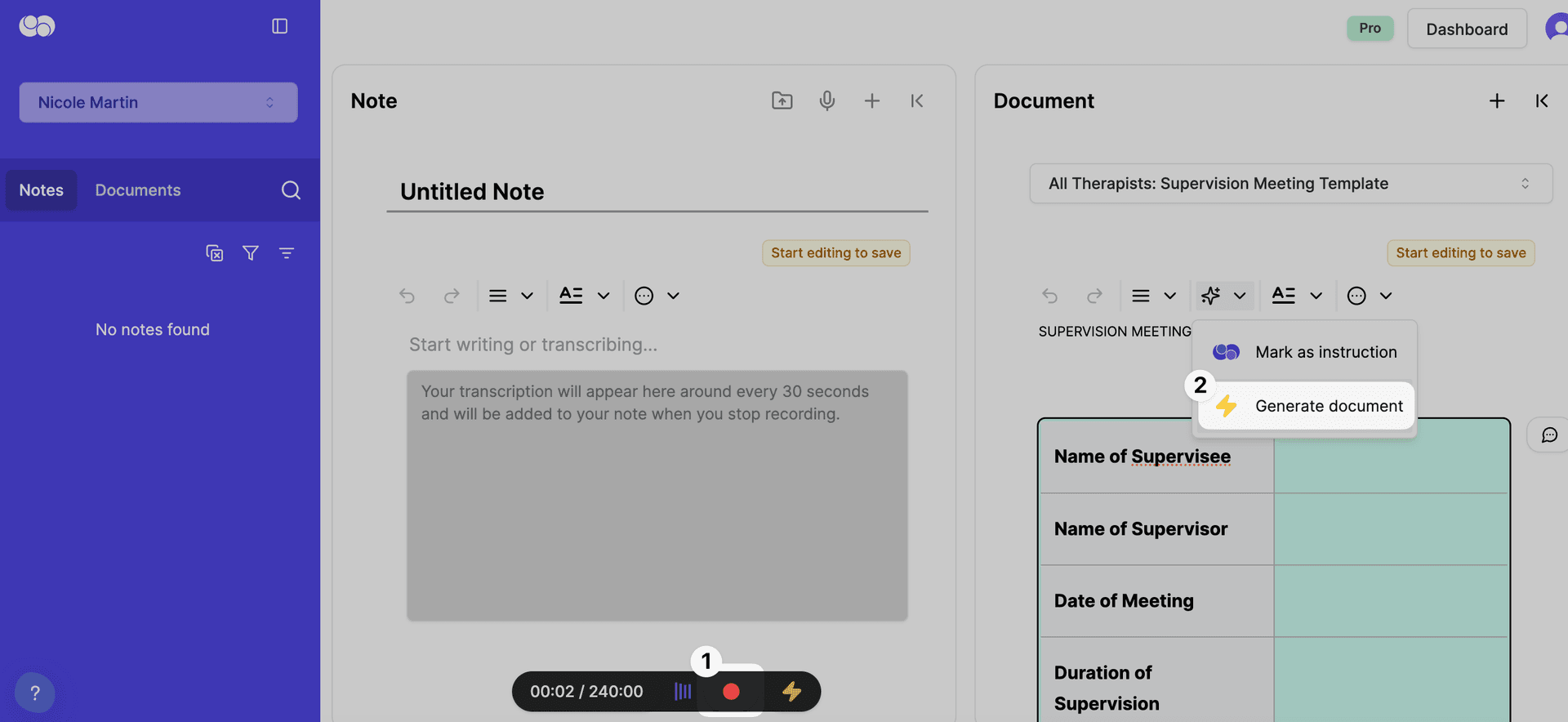Click the multi-select delete icon in sidebar
Screen dimensions: 1568x722
[x=215, y=253]
